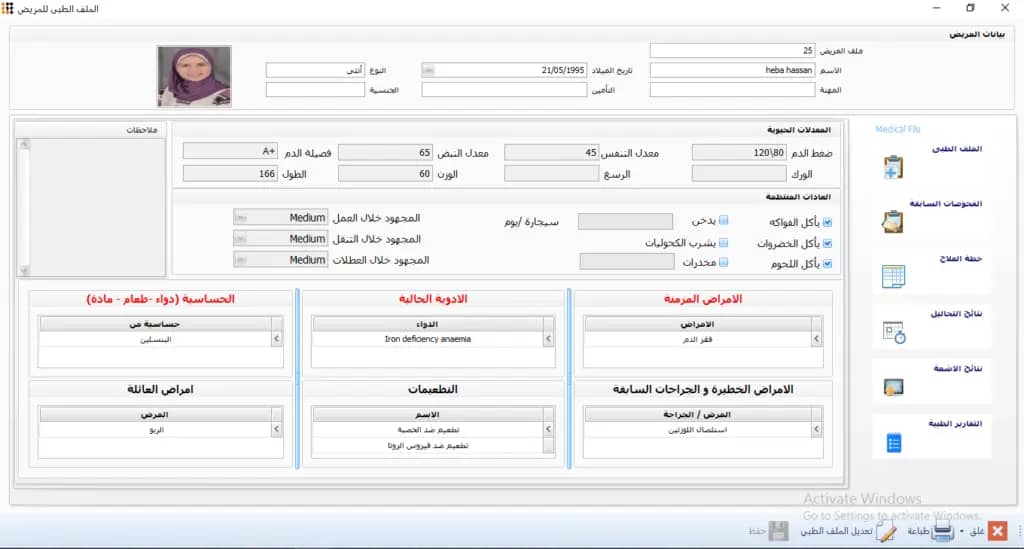Image resolution: width=1024 pixels, height=549 pixels.
Task: Click the الدواء column header in medications
Action: (x=426, y=325)
